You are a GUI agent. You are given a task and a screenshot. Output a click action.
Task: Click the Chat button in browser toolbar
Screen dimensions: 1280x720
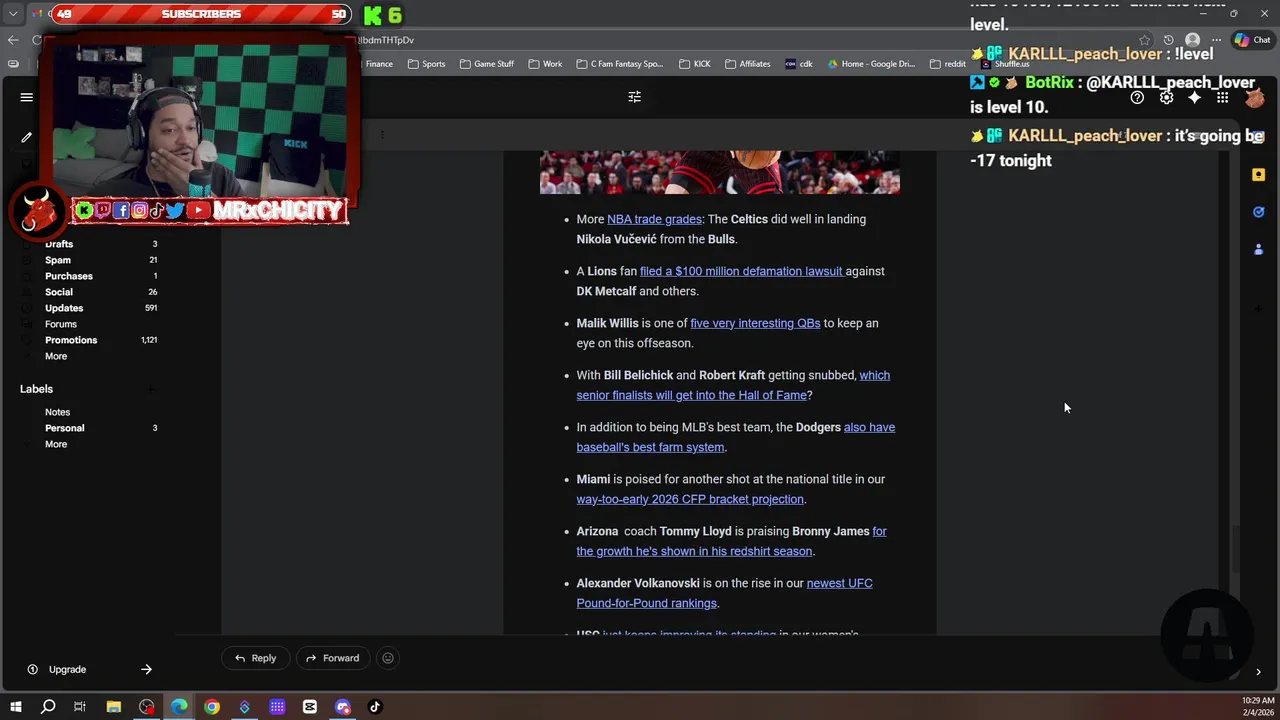point(1254,40)
